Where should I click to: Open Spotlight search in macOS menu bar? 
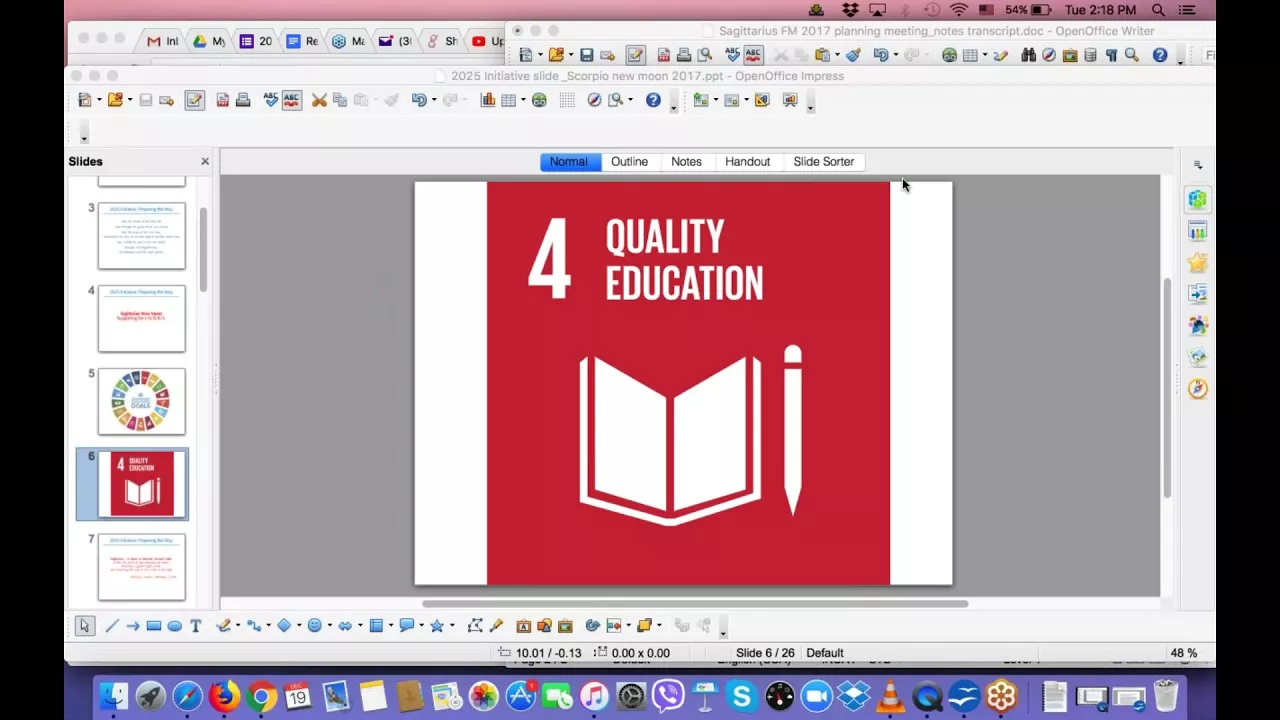[x=1158, y=10]
